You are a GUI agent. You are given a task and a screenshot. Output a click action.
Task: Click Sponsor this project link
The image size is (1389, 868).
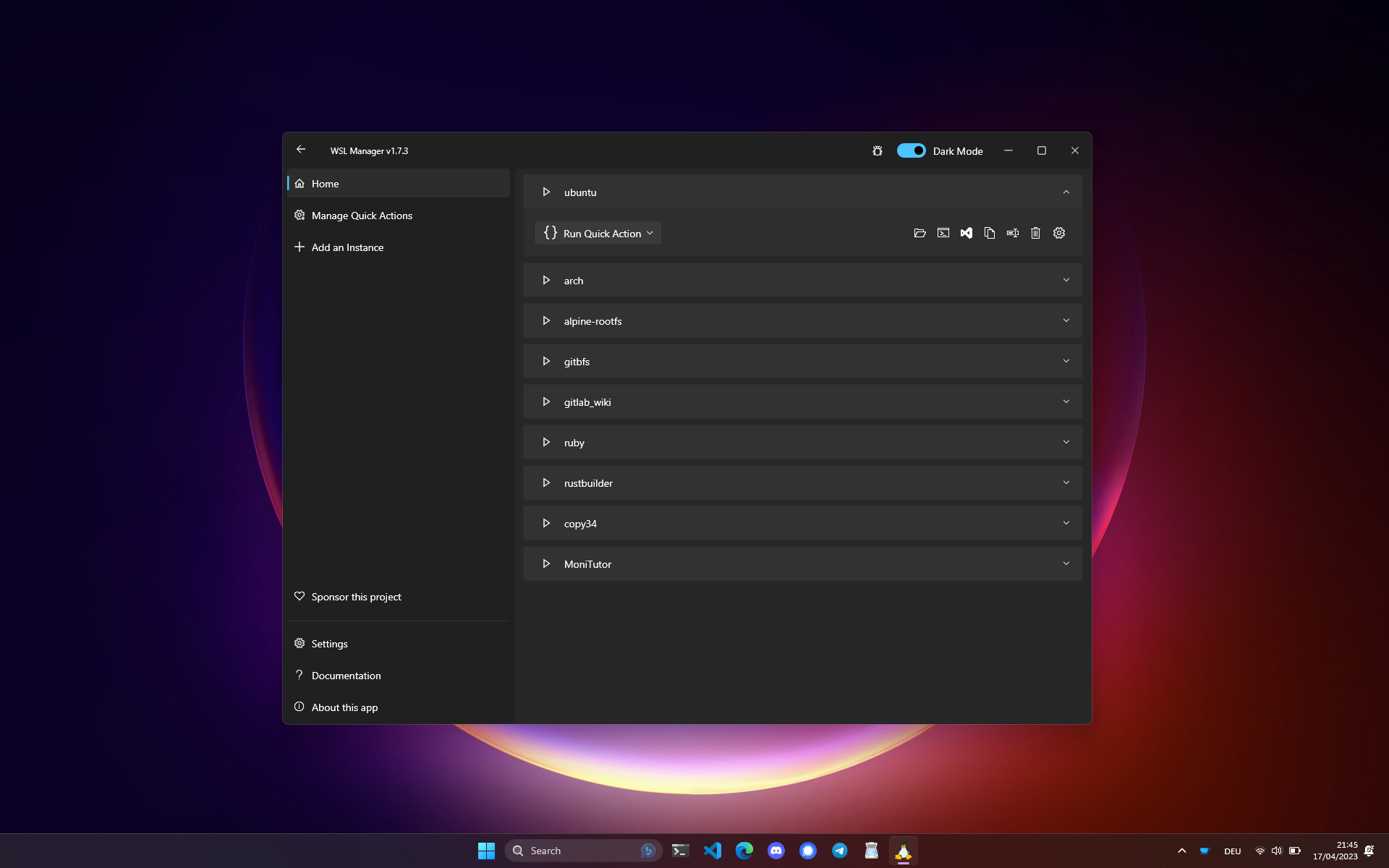pos(356,595)
